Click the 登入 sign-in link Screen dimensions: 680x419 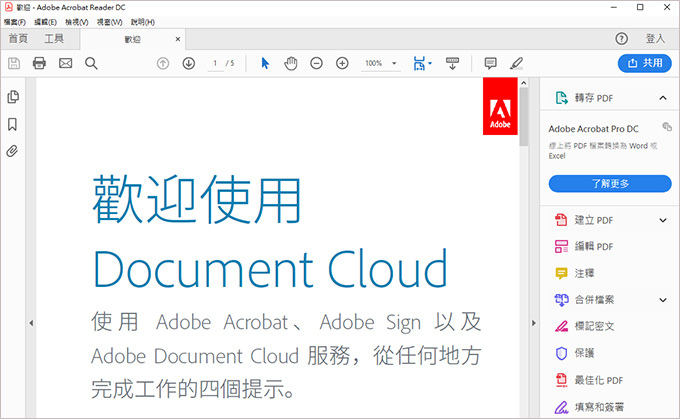click(655, 39)
